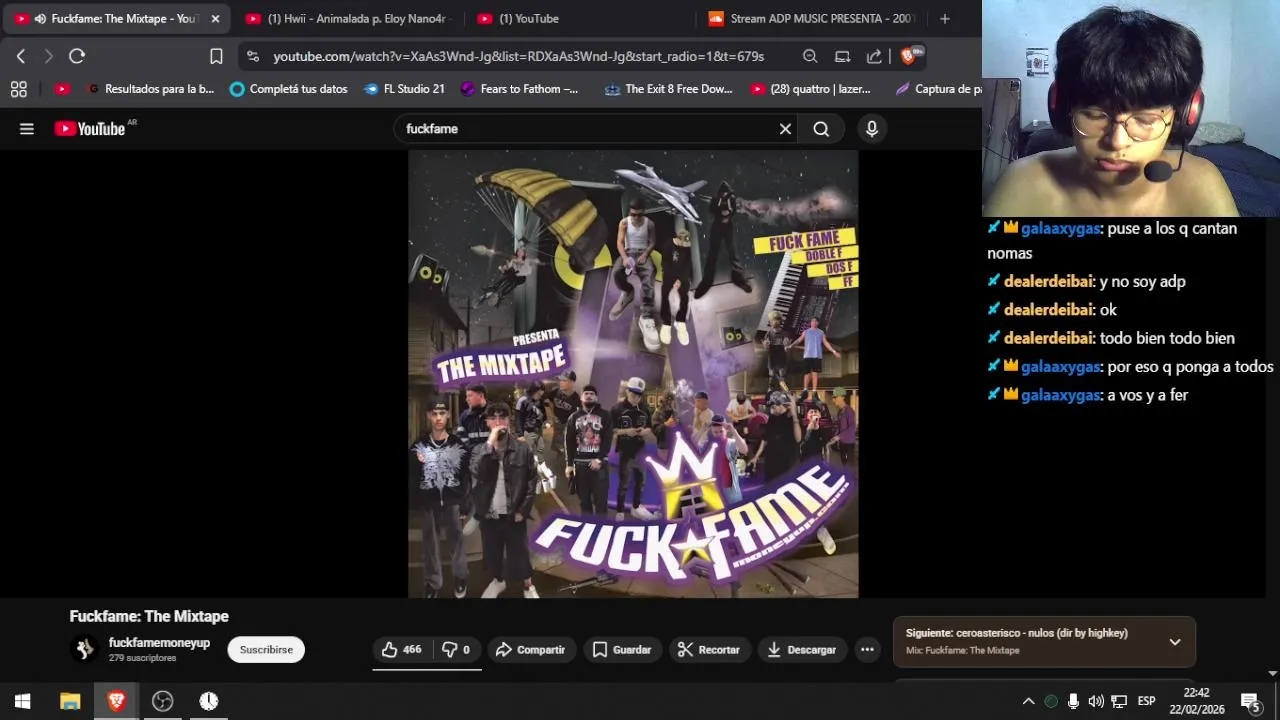Open the Windows notification center icon
1280x720 pixels.
[x=1250, y=701]
